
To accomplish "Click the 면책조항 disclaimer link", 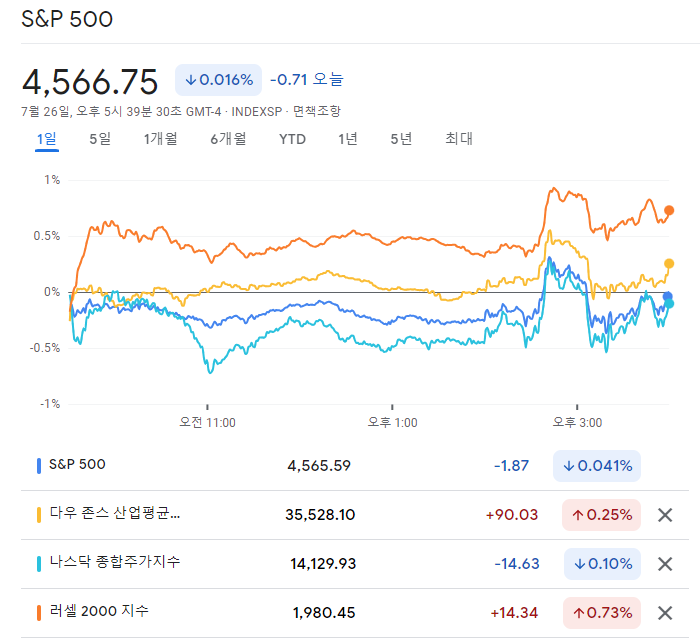I will point(317,111).
